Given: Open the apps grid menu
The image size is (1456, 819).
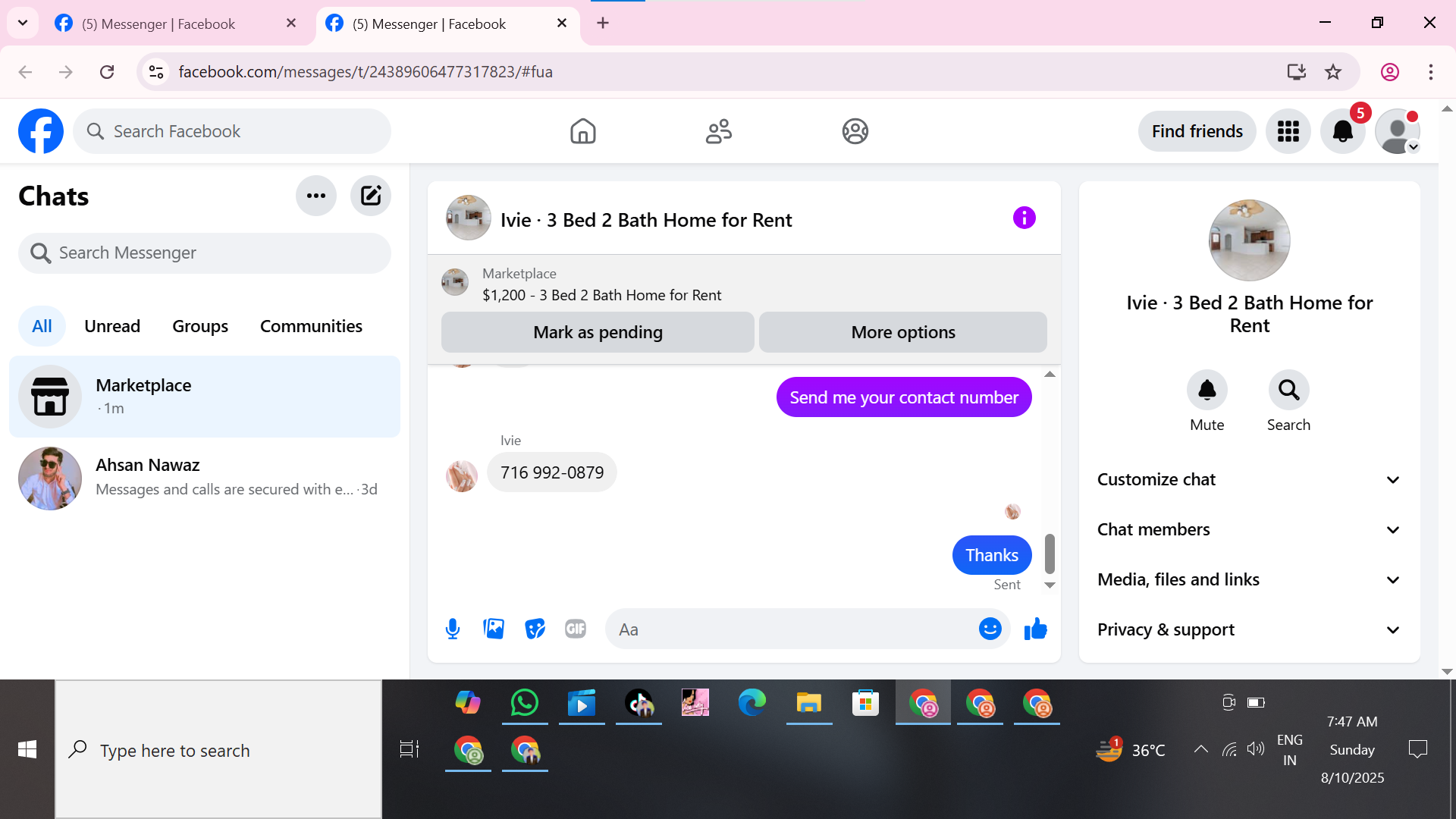Looking at the screenshot, I should click(1288, 131).
